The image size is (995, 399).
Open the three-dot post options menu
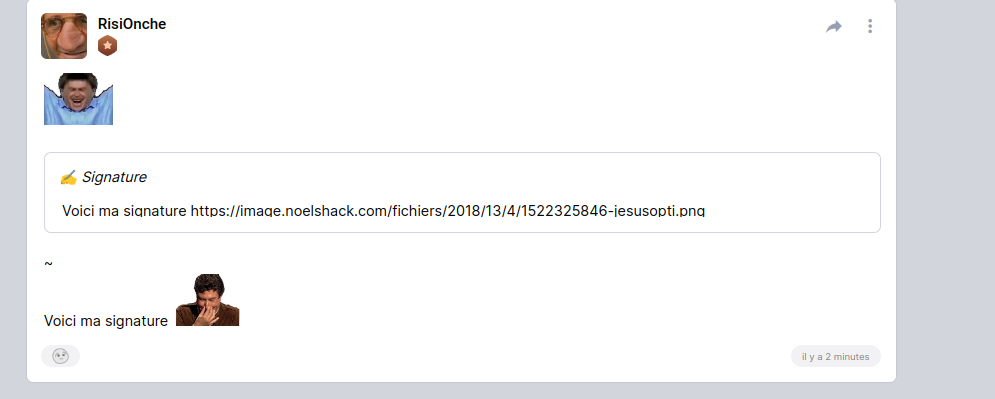pyautogui.click(x=870, y=26)
